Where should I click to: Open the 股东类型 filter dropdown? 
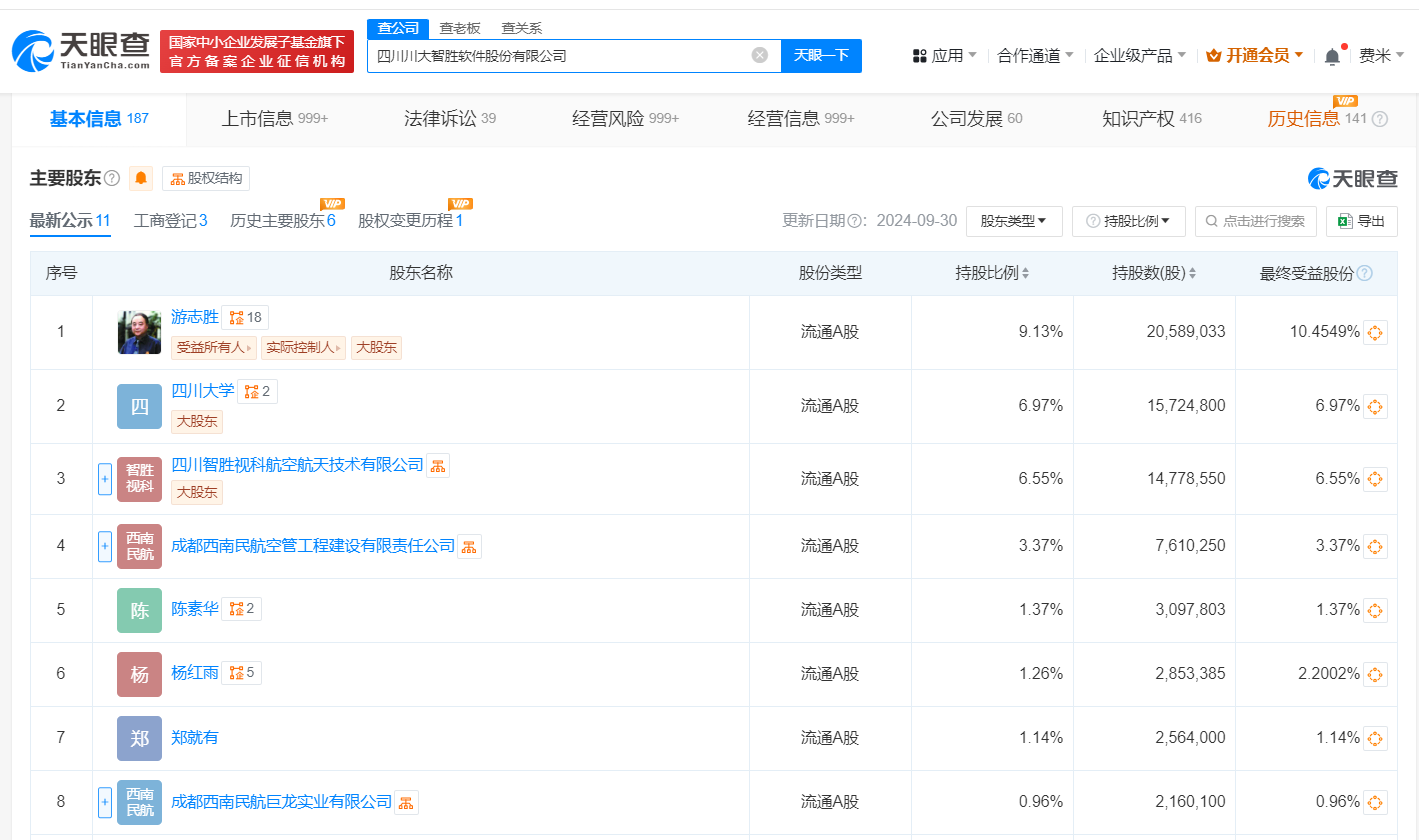click(x=1013, y=221)
